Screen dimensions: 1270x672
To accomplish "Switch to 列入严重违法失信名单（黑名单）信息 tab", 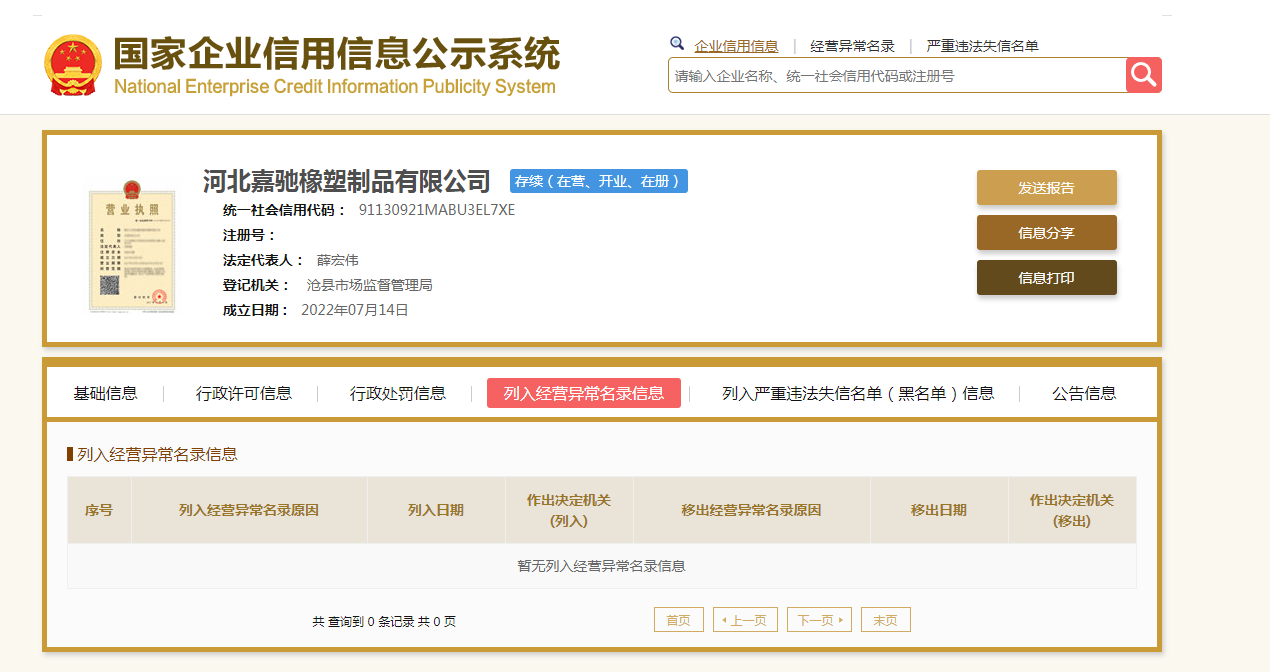I will click(x=858, y=393).
